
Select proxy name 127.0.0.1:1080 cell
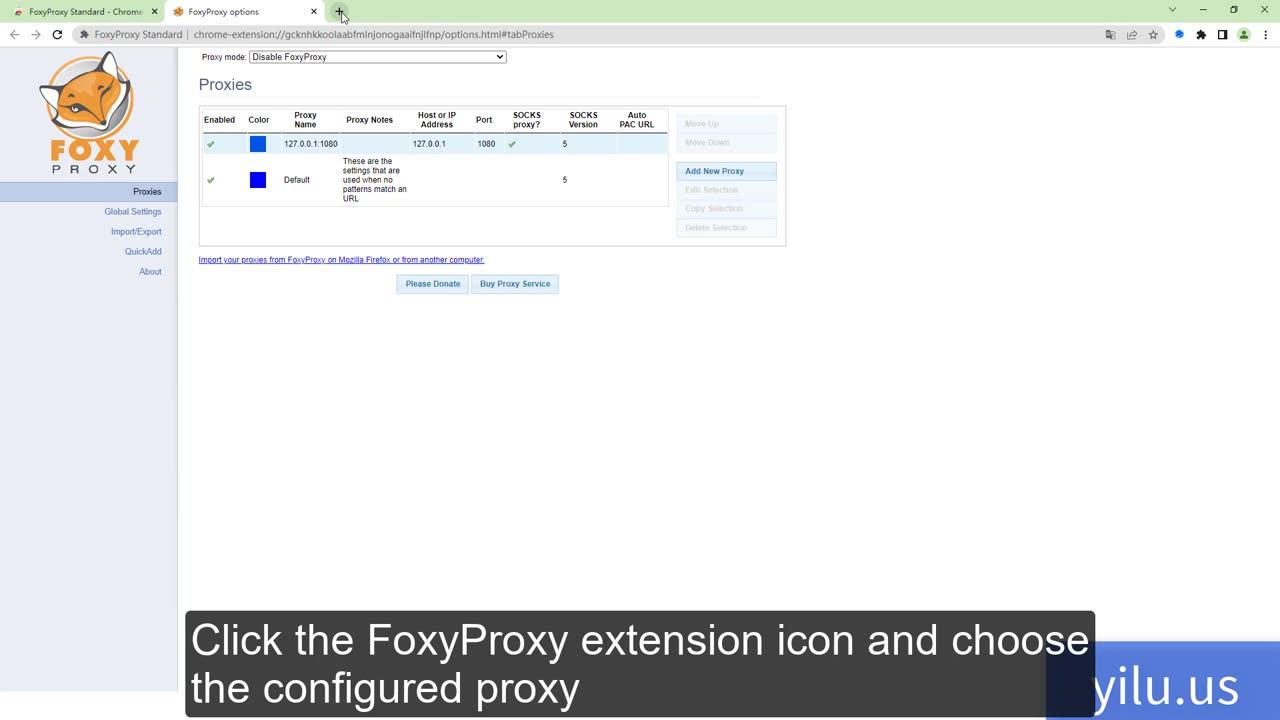coord(310,144)
